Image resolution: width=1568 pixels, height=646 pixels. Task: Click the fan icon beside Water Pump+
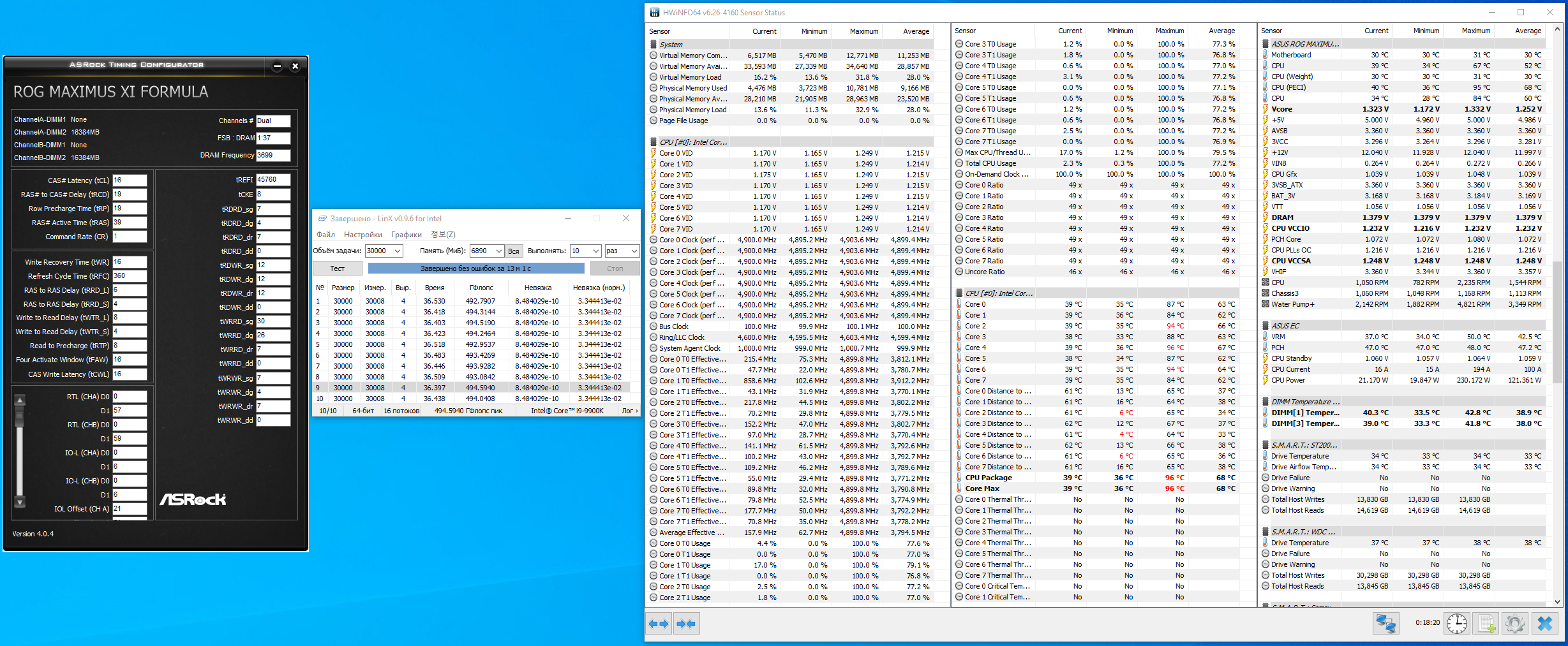pyautogui.click(x=1266, y=304)
